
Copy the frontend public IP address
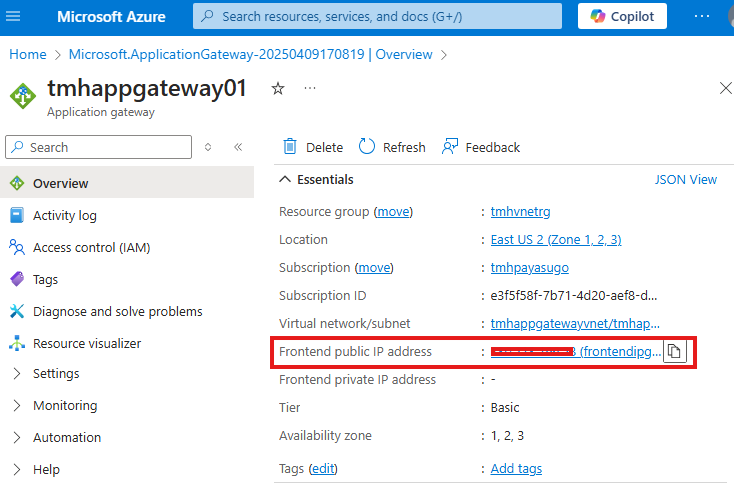(675, 351)
